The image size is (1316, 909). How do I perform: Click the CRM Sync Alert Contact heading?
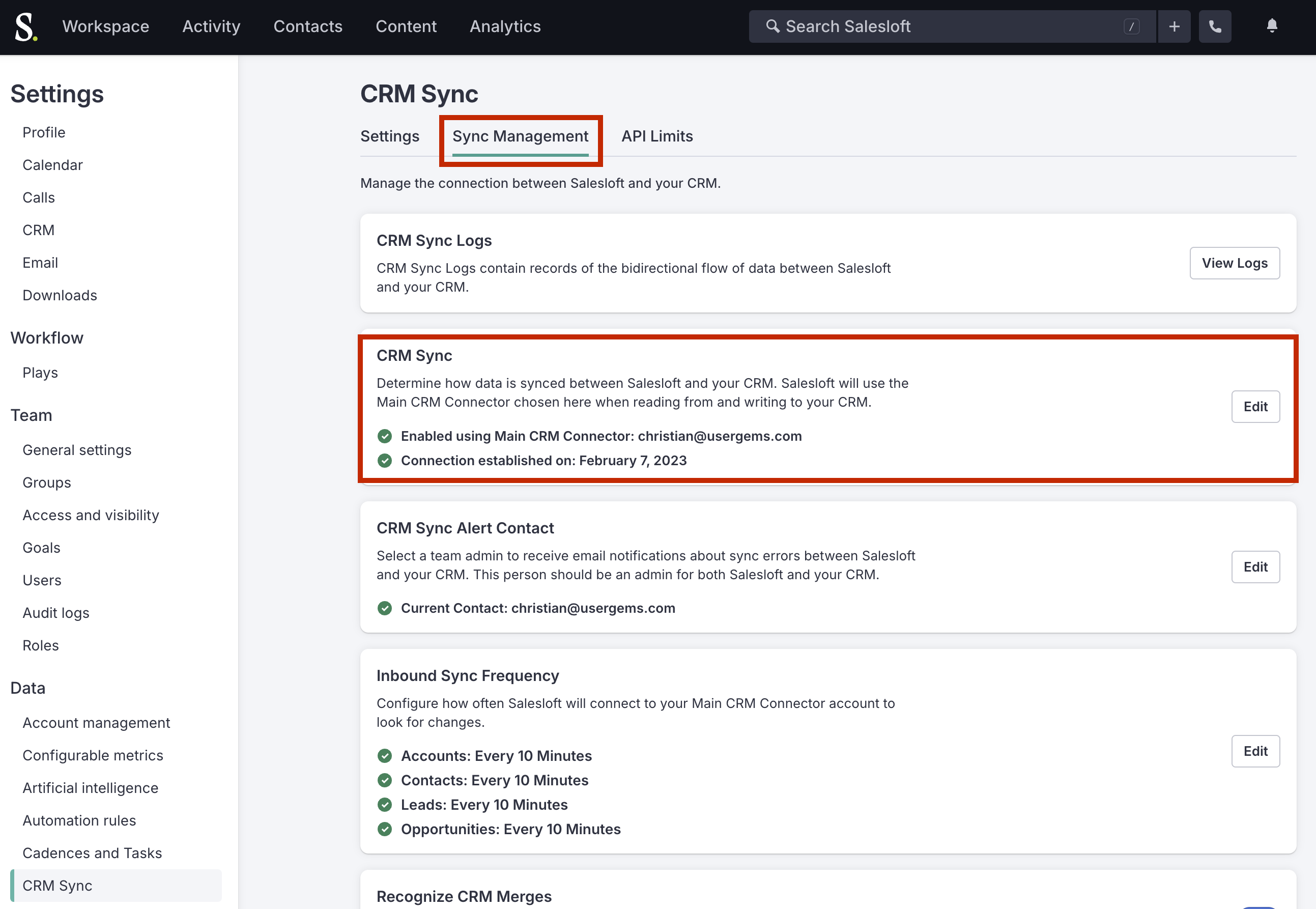465,528
